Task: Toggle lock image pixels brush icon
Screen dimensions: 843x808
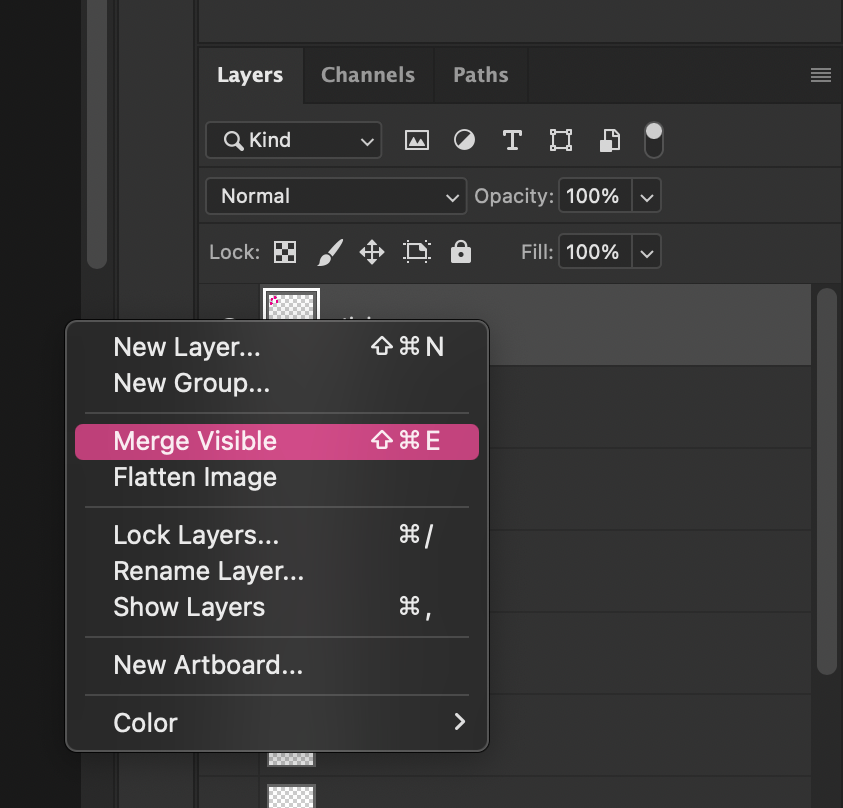Action: [329, 252]
